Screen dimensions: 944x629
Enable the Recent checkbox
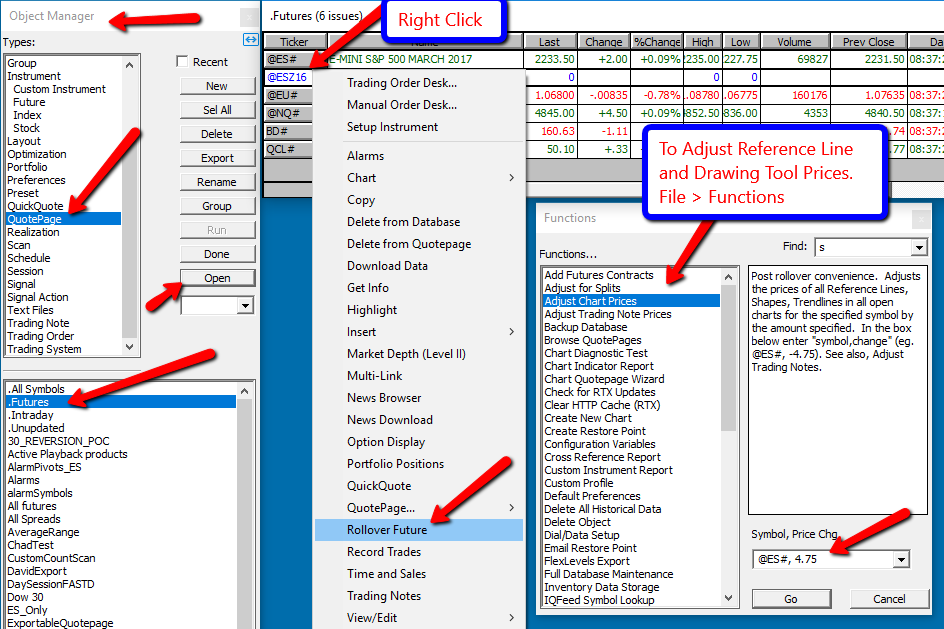[182, 62]
